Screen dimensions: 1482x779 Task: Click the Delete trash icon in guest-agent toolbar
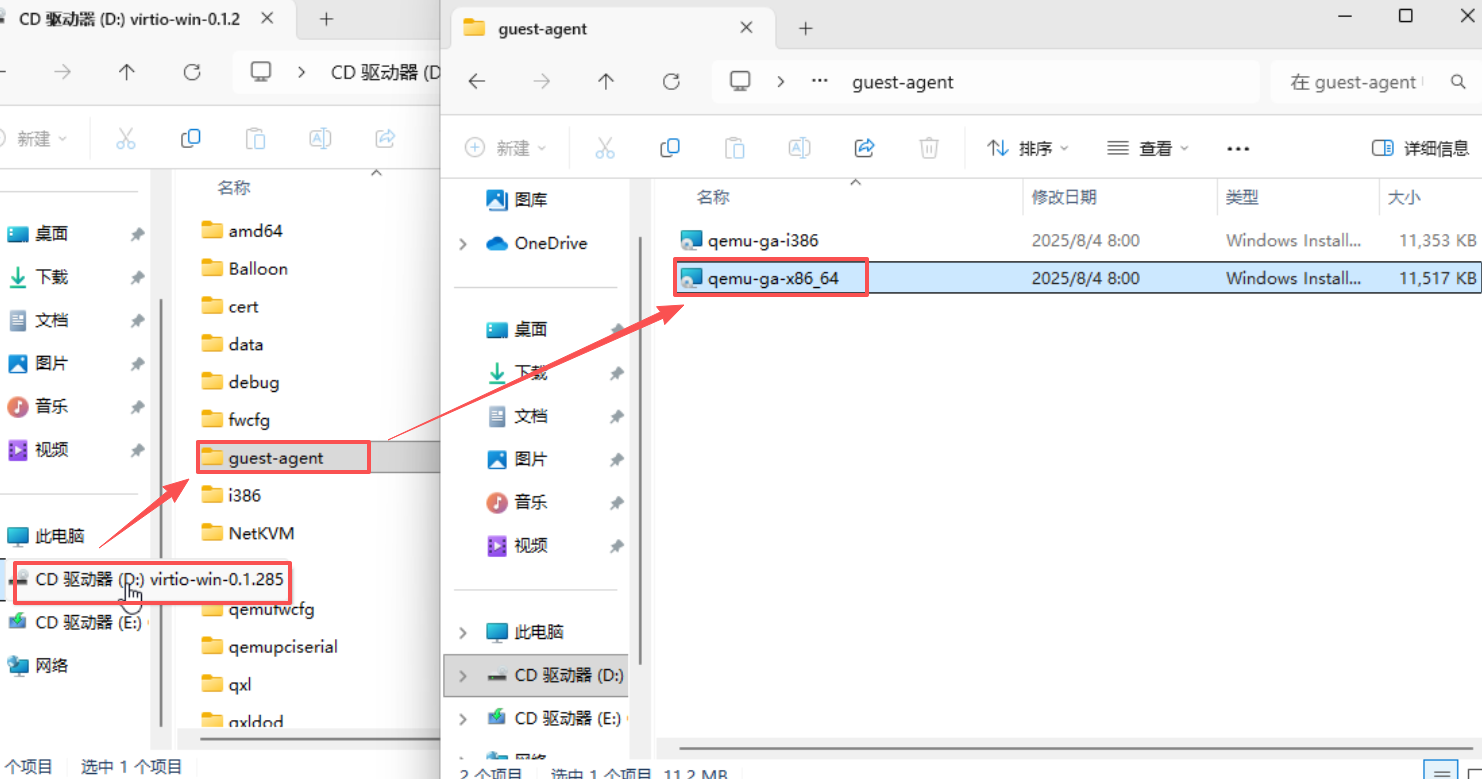pos(929,148)
